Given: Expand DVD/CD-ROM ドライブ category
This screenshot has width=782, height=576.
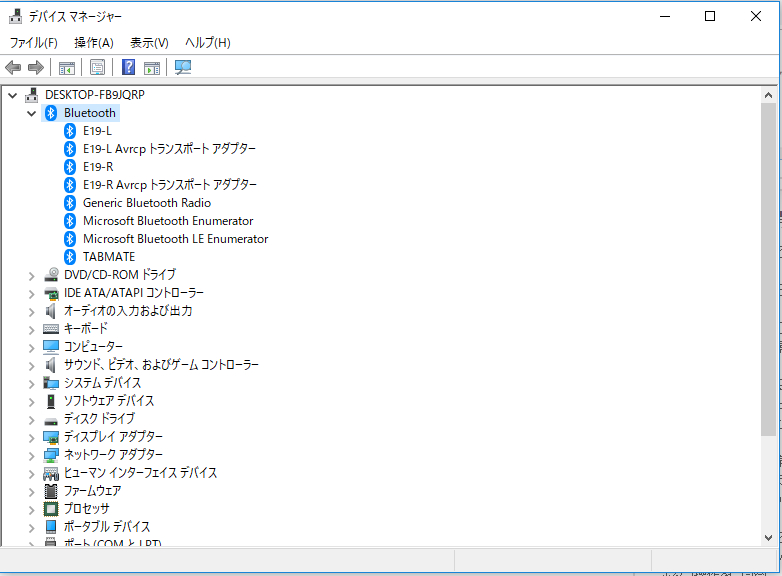Looking at the screenshot, I should pyautogui.click(x=31, y=275).
